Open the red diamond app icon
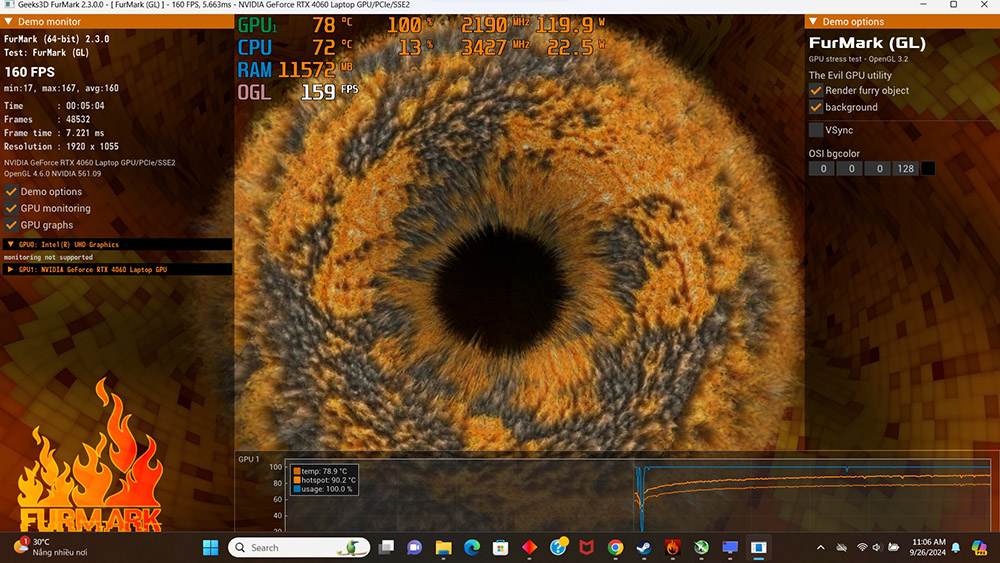Image resolution: width=1000 pixels, height=563 pixels. pos(529,547)
